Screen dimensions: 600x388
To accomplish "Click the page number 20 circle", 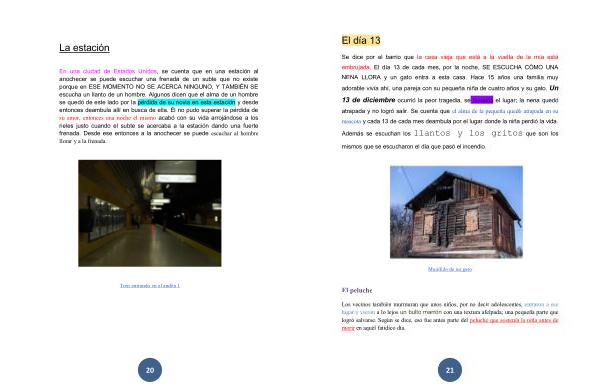I will click(150, 370).
